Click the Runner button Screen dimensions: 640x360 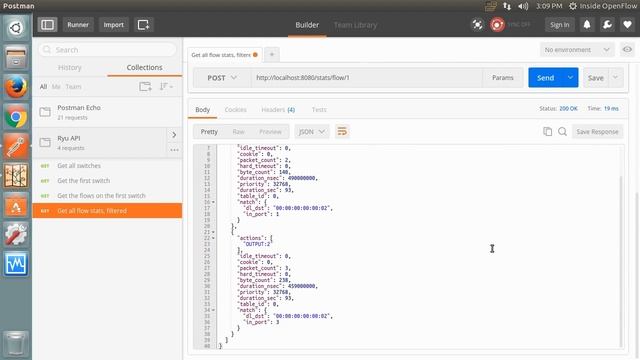(x=78, y=25)
